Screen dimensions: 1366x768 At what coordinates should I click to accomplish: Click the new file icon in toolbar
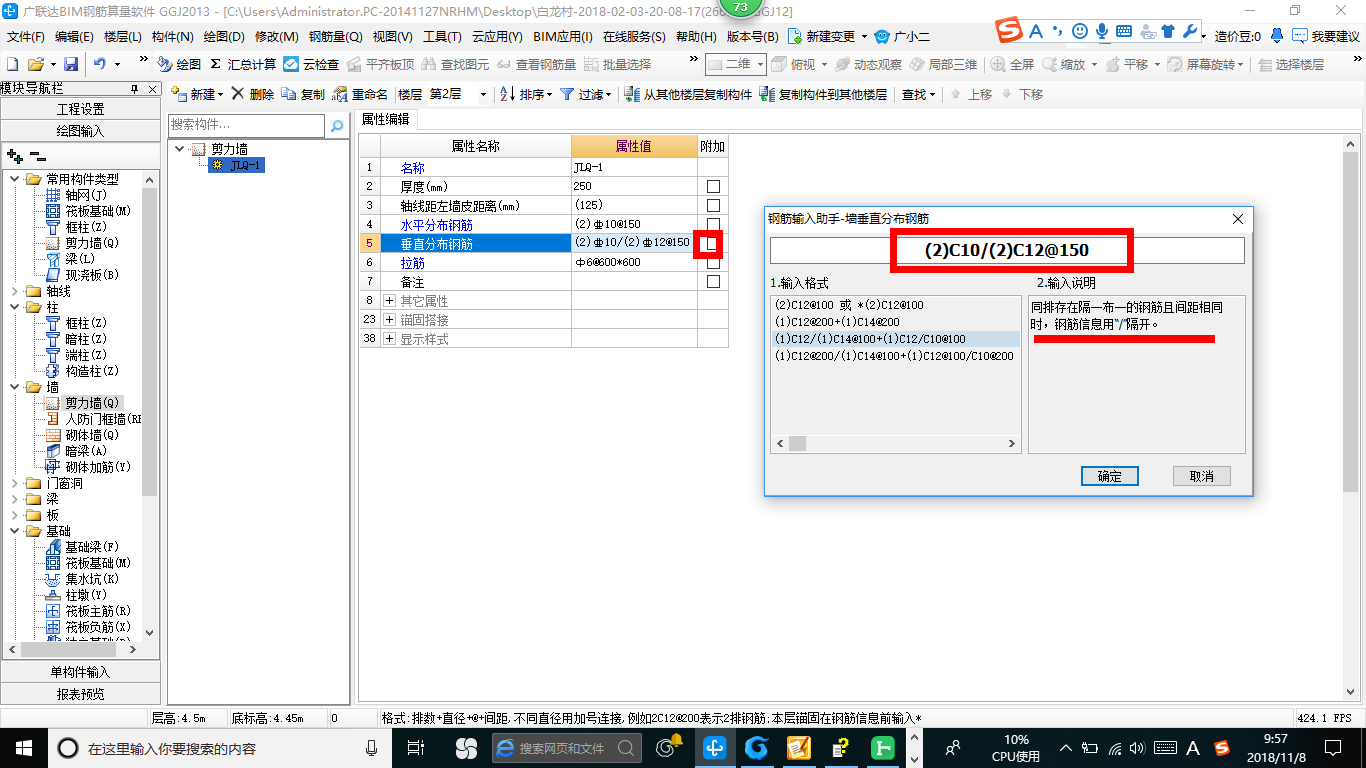[12, 64]
